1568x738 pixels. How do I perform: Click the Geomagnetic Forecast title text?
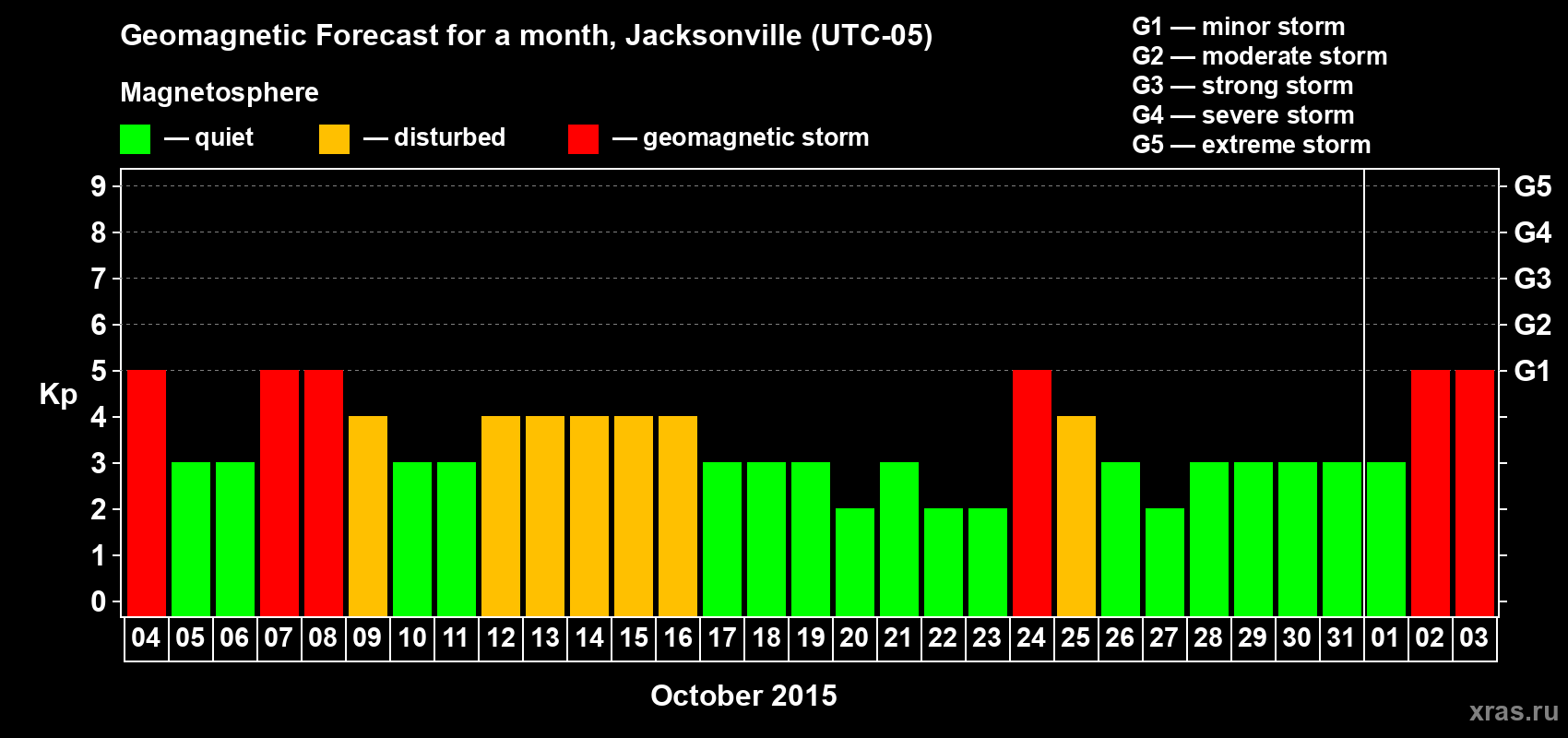click(527, 36)
